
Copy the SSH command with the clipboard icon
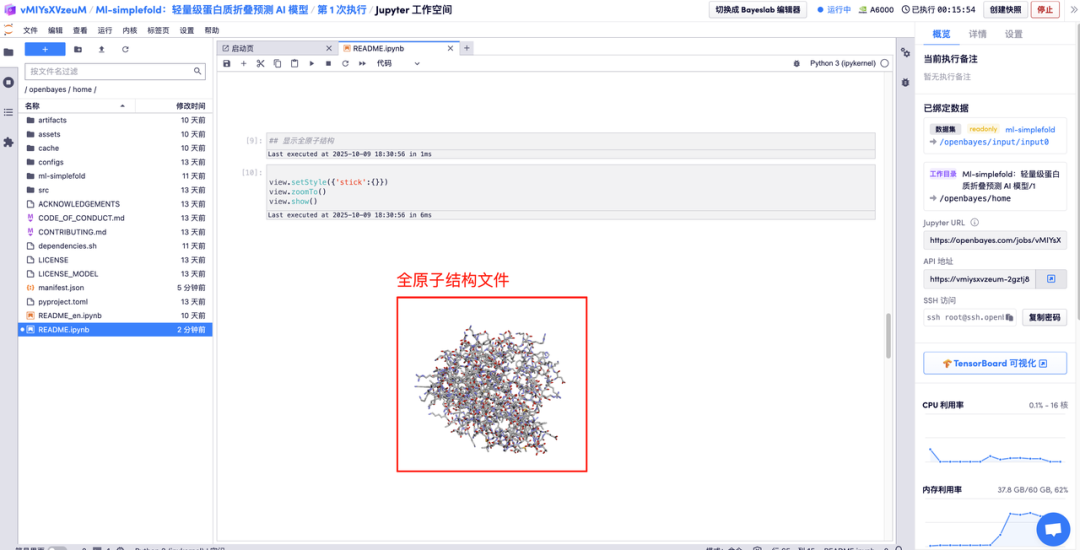[1009, 318]
